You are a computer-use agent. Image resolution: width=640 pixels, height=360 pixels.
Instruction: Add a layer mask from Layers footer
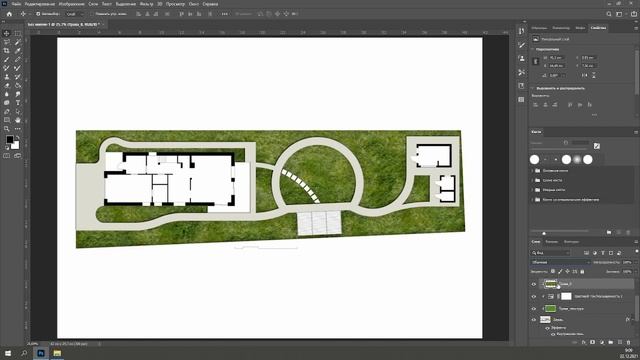pyautogui.click(x=593, y=342)
